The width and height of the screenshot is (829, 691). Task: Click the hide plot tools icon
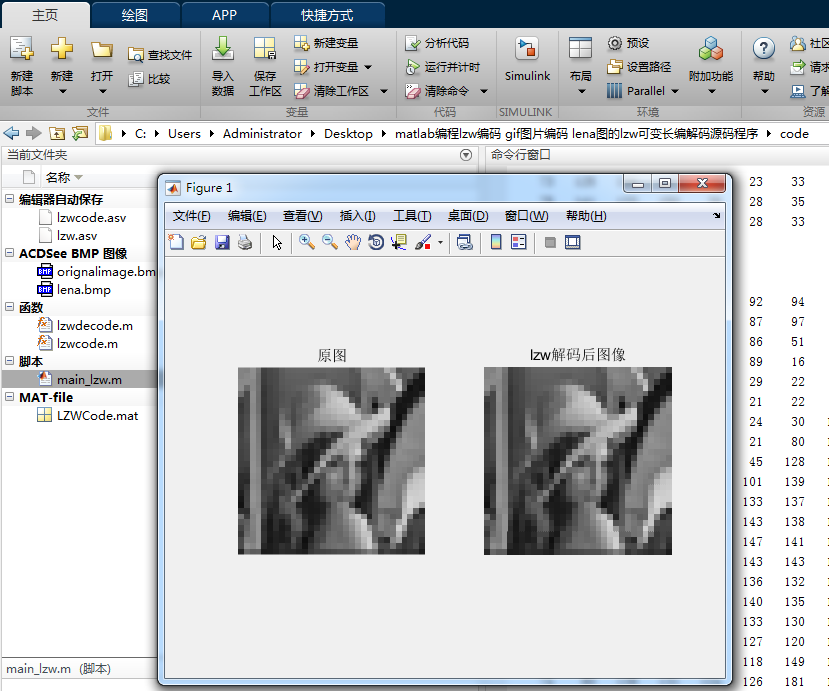(550, 243)
